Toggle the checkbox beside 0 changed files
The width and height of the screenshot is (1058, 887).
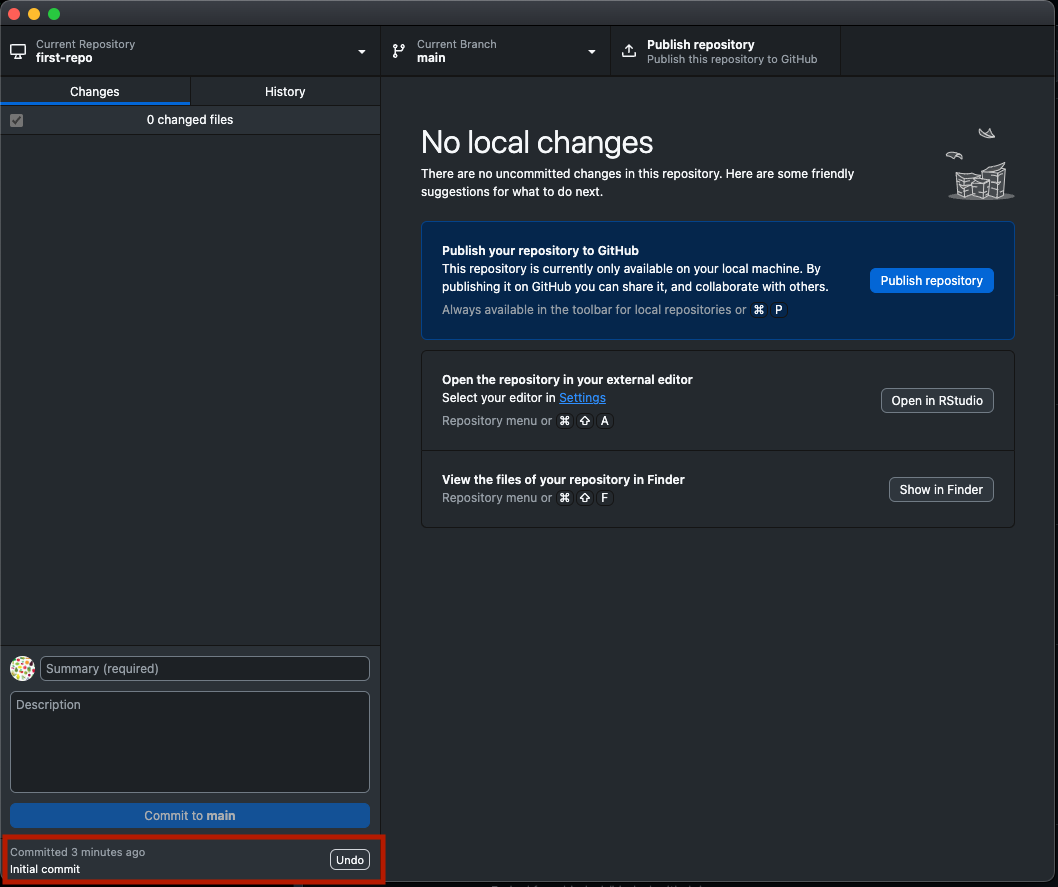(x=16, y=120)
